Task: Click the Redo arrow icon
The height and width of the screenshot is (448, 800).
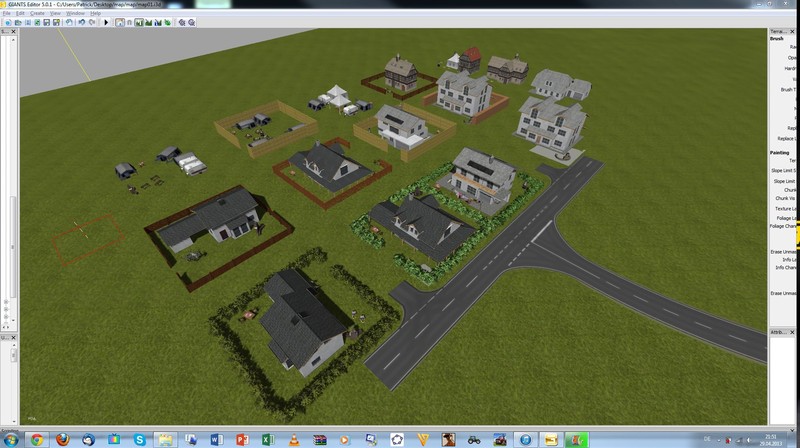Action: [92, 22]
